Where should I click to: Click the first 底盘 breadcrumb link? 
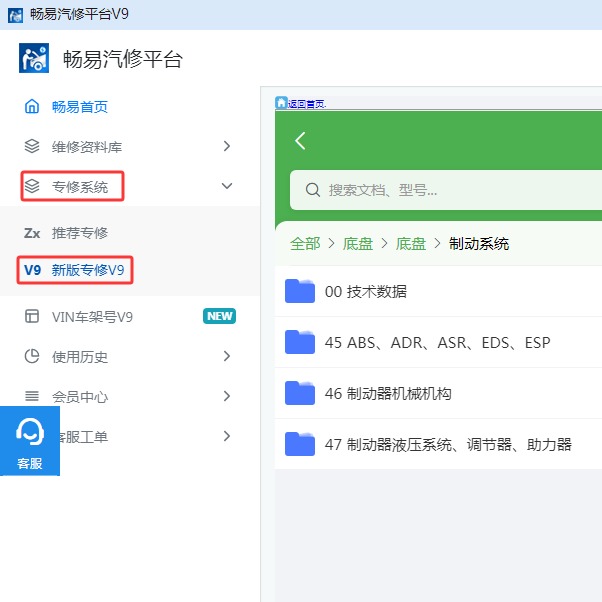point(358,243)
